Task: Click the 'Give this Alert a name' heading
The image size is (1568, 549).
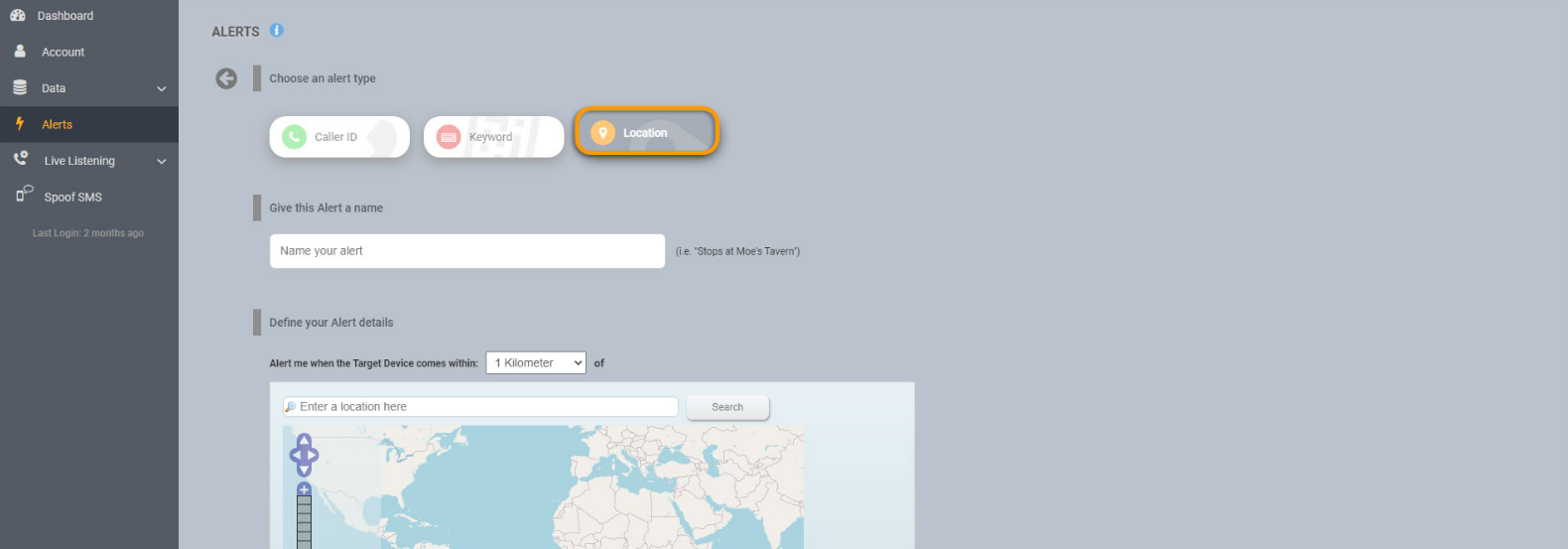Action: (x=326, y=207)
